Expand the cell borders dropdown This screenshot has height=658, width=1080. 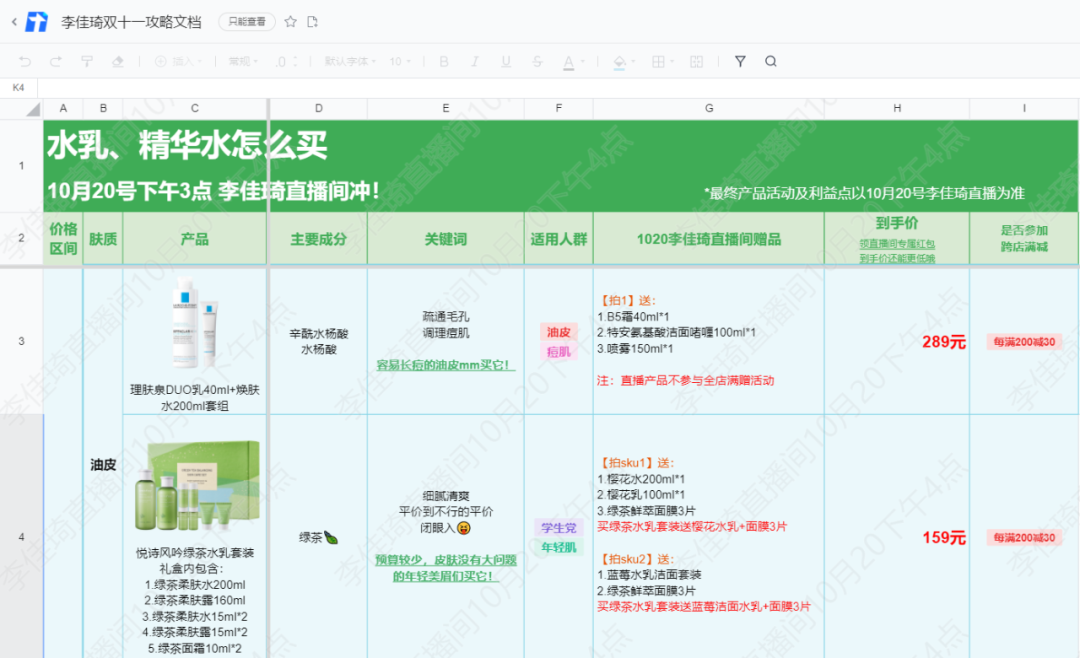pos(664,62)
